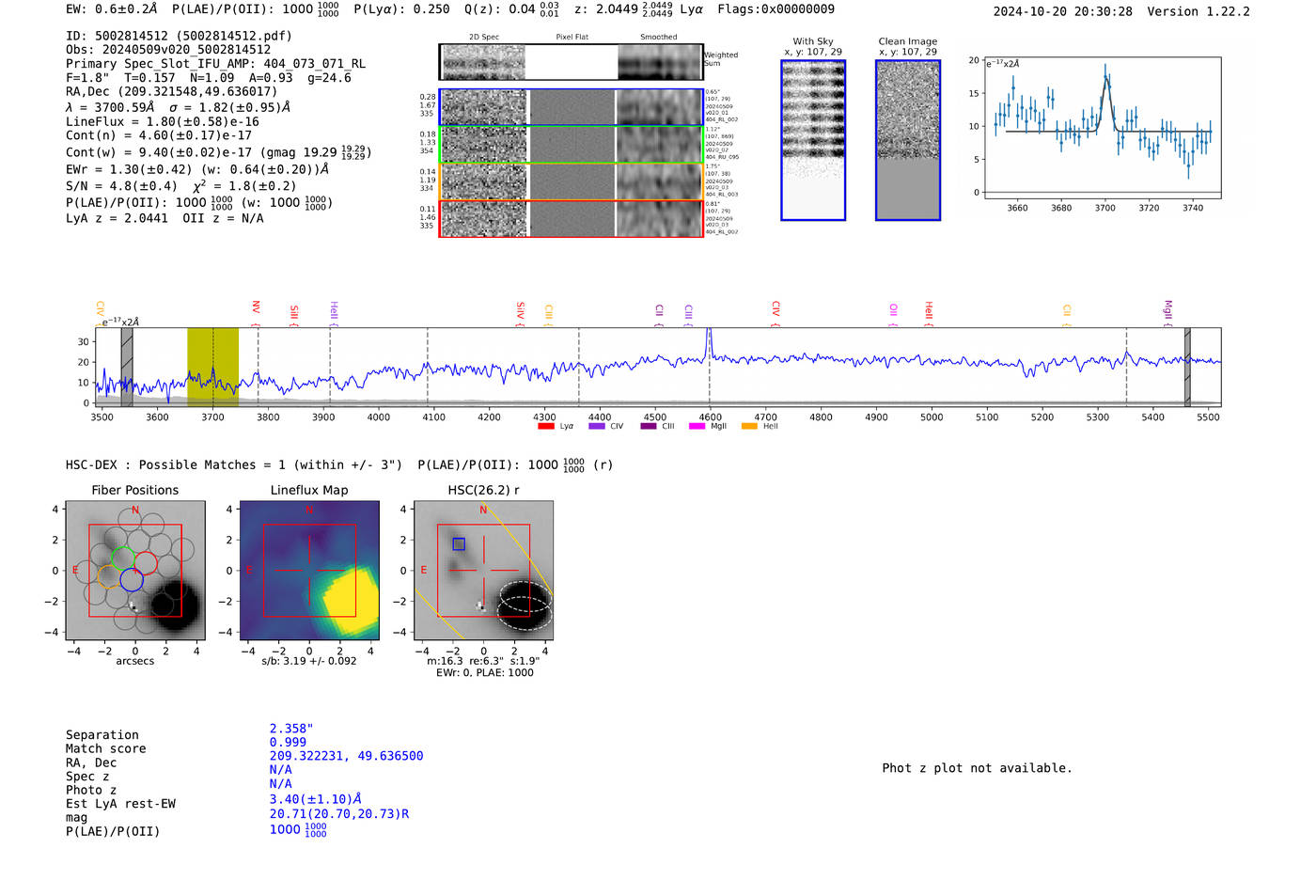Click the white dashed ellipse in HSC image
The height and width of the screenshot is (896, 1316).
click(525, 605)
